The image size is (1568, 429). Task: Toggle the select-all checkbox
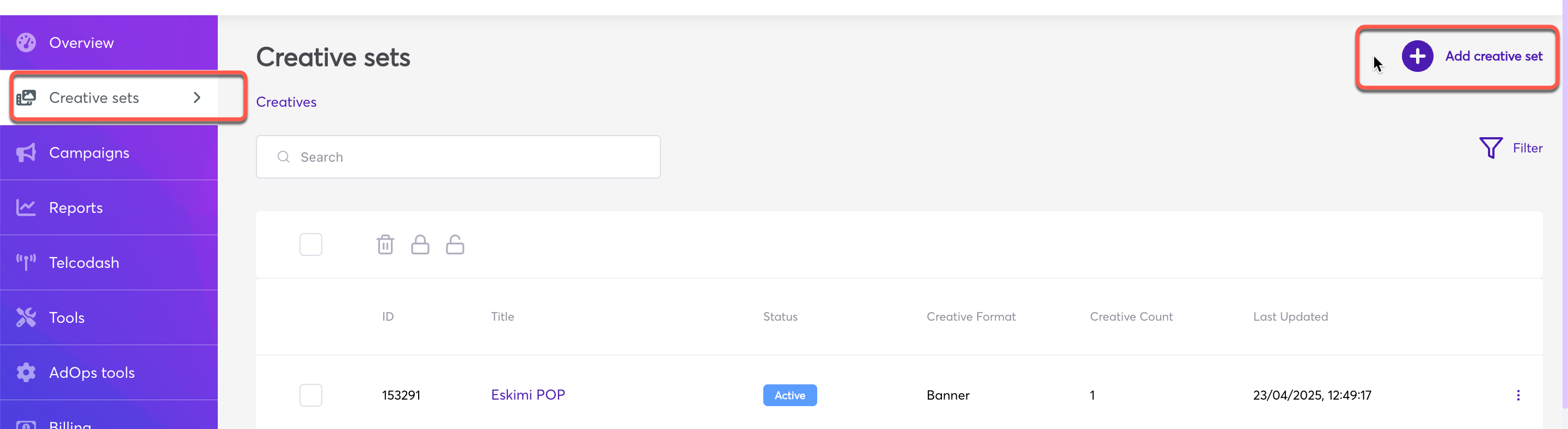coord(310,244)
